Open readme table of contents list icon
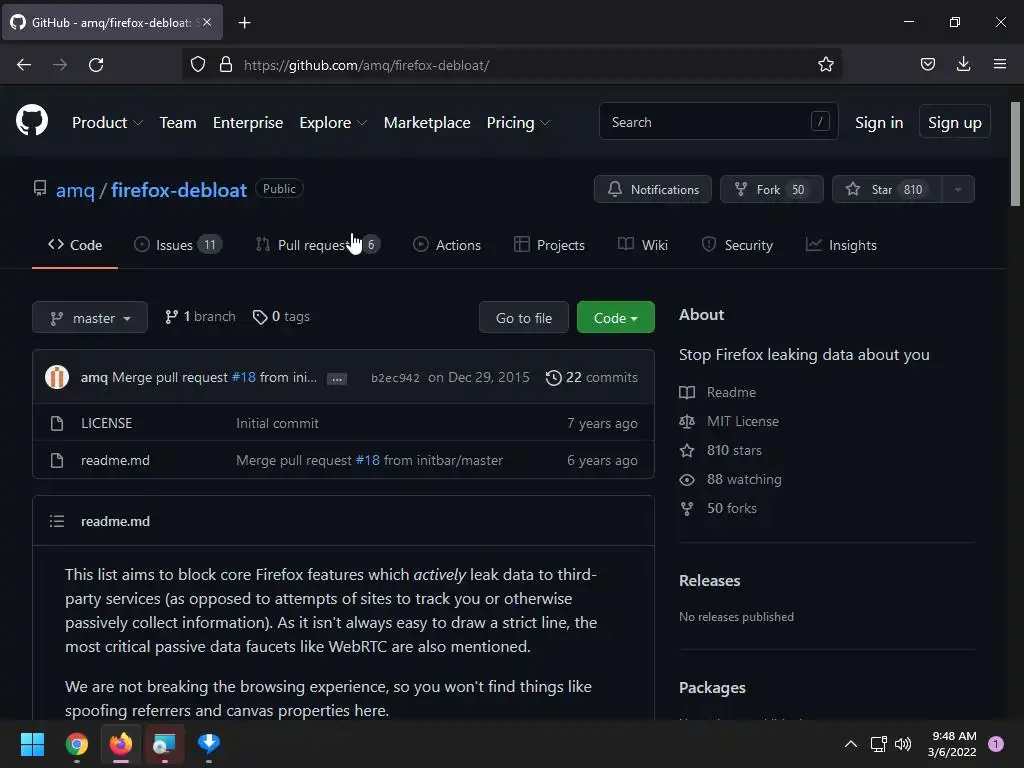Screen dimensions: 1024x768 (x=57, y=521)
